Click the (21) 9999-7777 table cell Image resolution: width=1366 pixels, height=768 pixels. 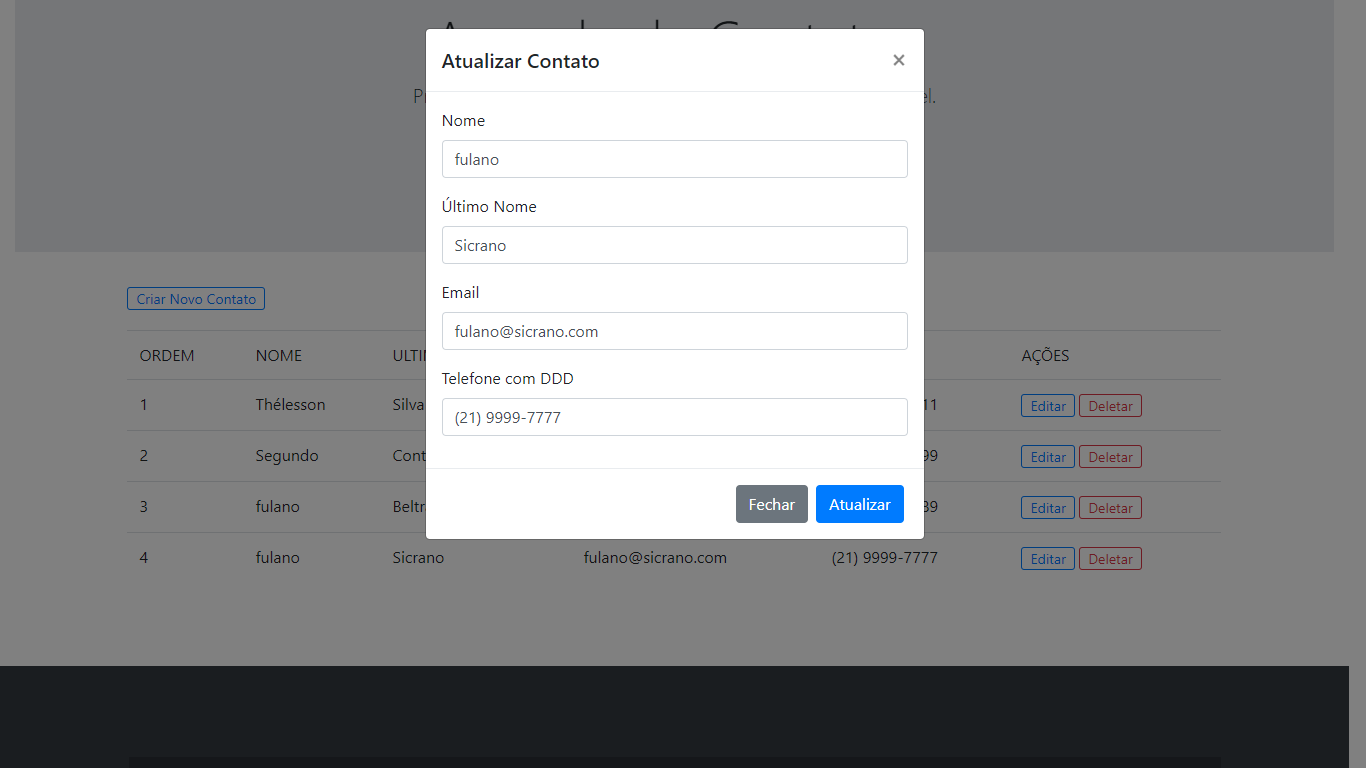884,557
